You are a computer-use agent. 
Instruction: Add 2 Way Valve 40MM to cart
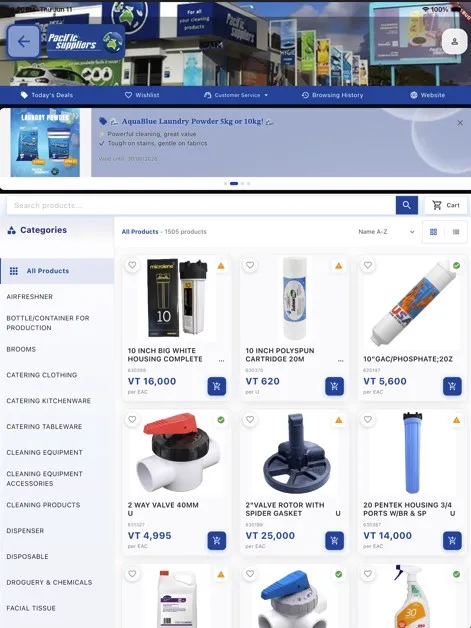217,541
